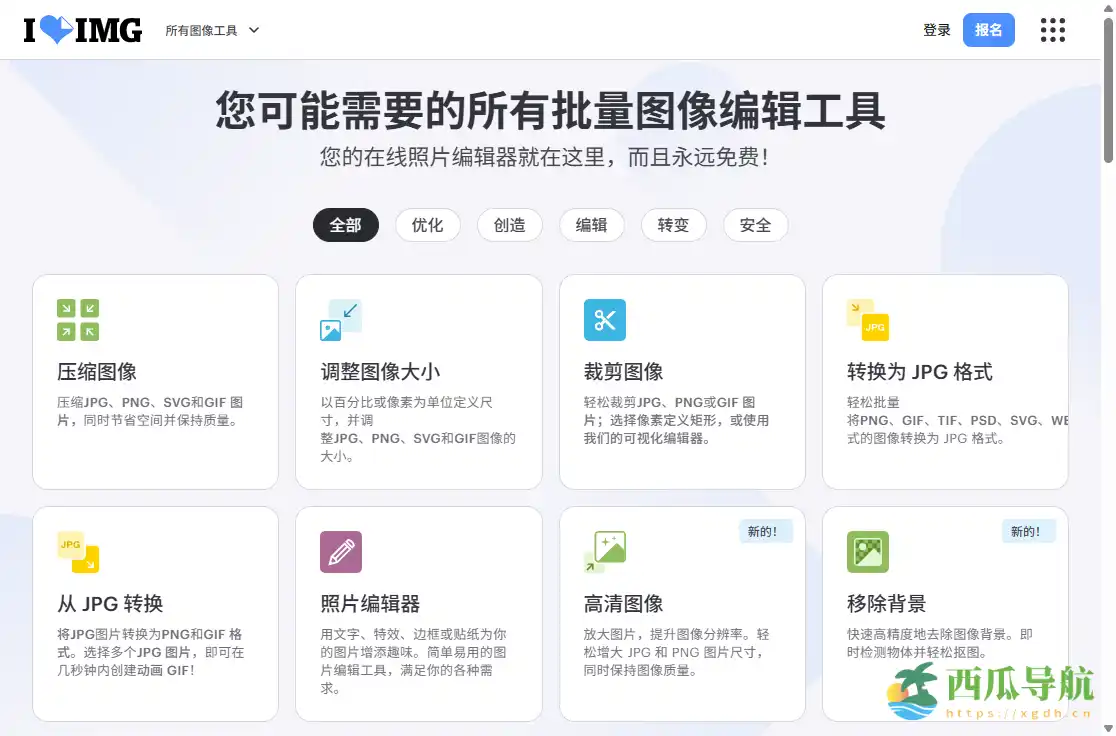Switch to the 全部 category tab
The image size is (1116, 736).
[346, 225]
